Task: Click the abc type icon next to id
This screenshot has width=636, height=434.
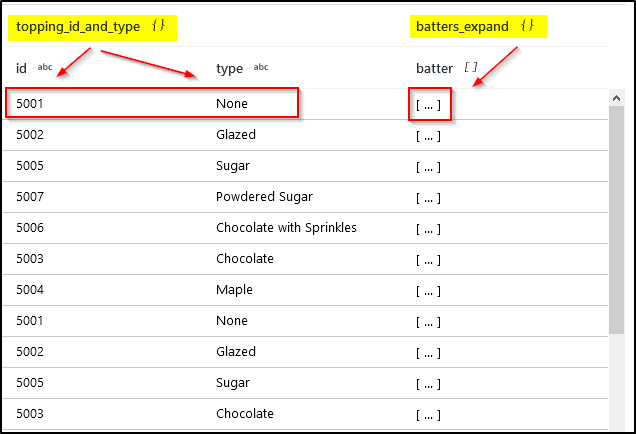Action: pyautogui.click(x=45, y=67)
